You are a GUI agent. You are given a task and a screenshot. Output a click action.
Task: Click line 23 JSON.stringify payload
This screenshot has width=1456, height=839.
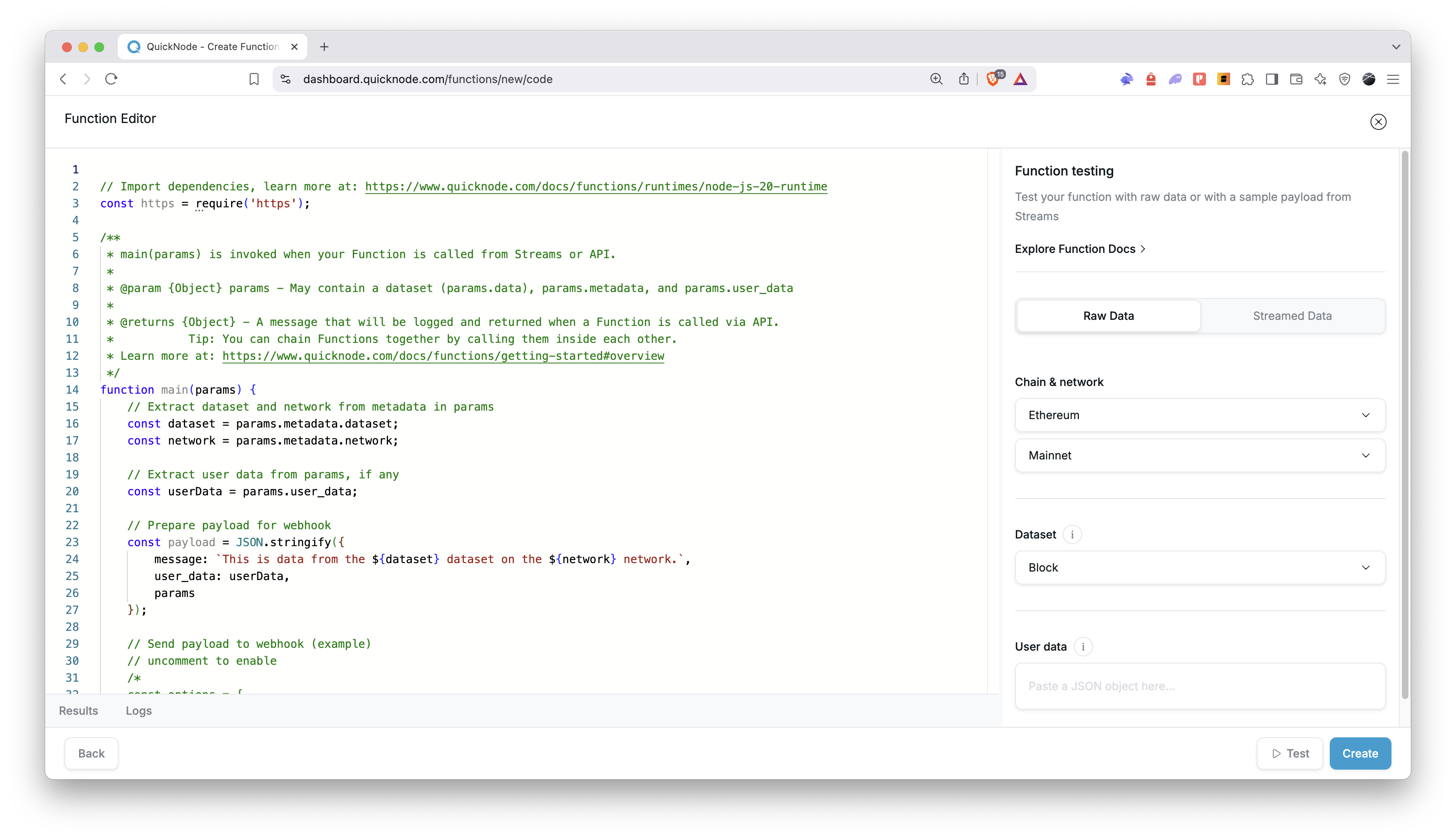coord(236,542)
